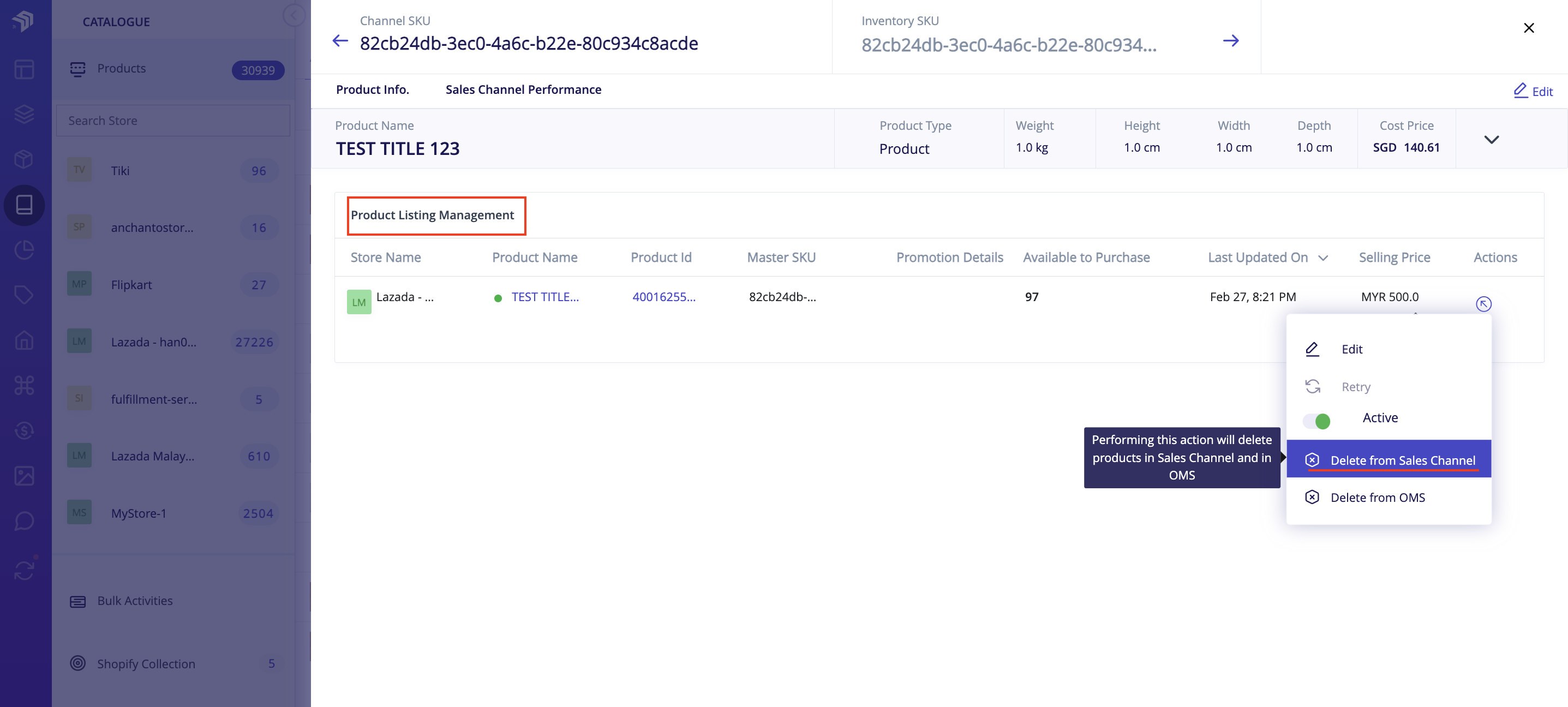Expand product details chevron beside Cost Price
Viewport: 1568px width, 707px height.
(1491, 139)
